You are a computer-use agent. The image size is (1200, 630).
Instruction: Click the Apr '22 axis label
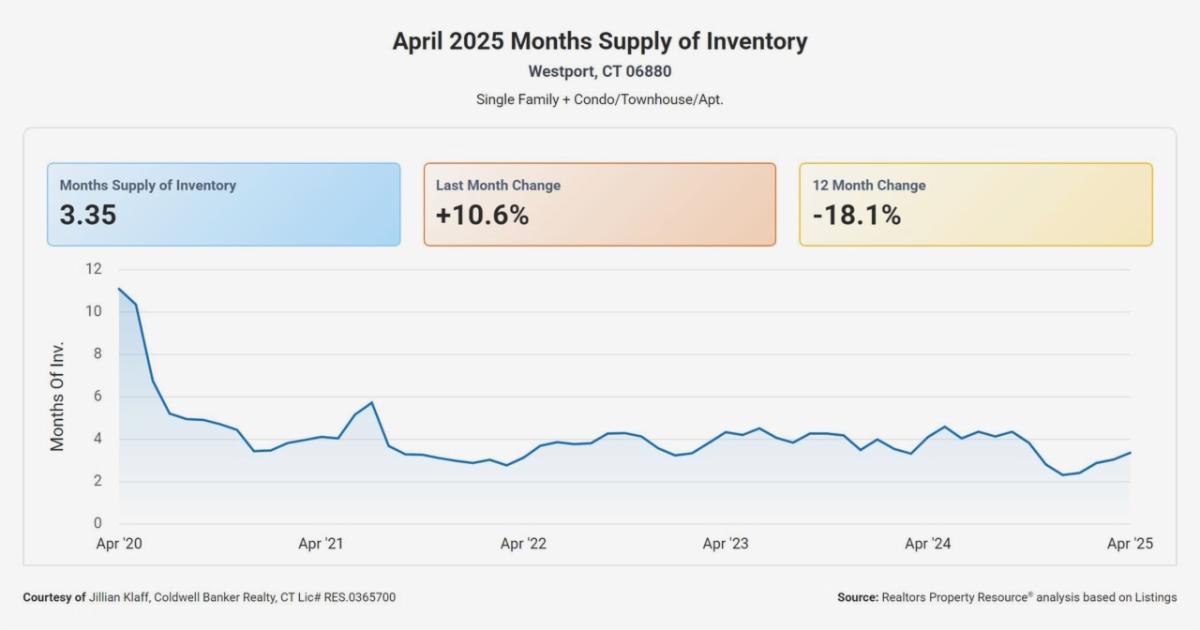tap(523, 544)
